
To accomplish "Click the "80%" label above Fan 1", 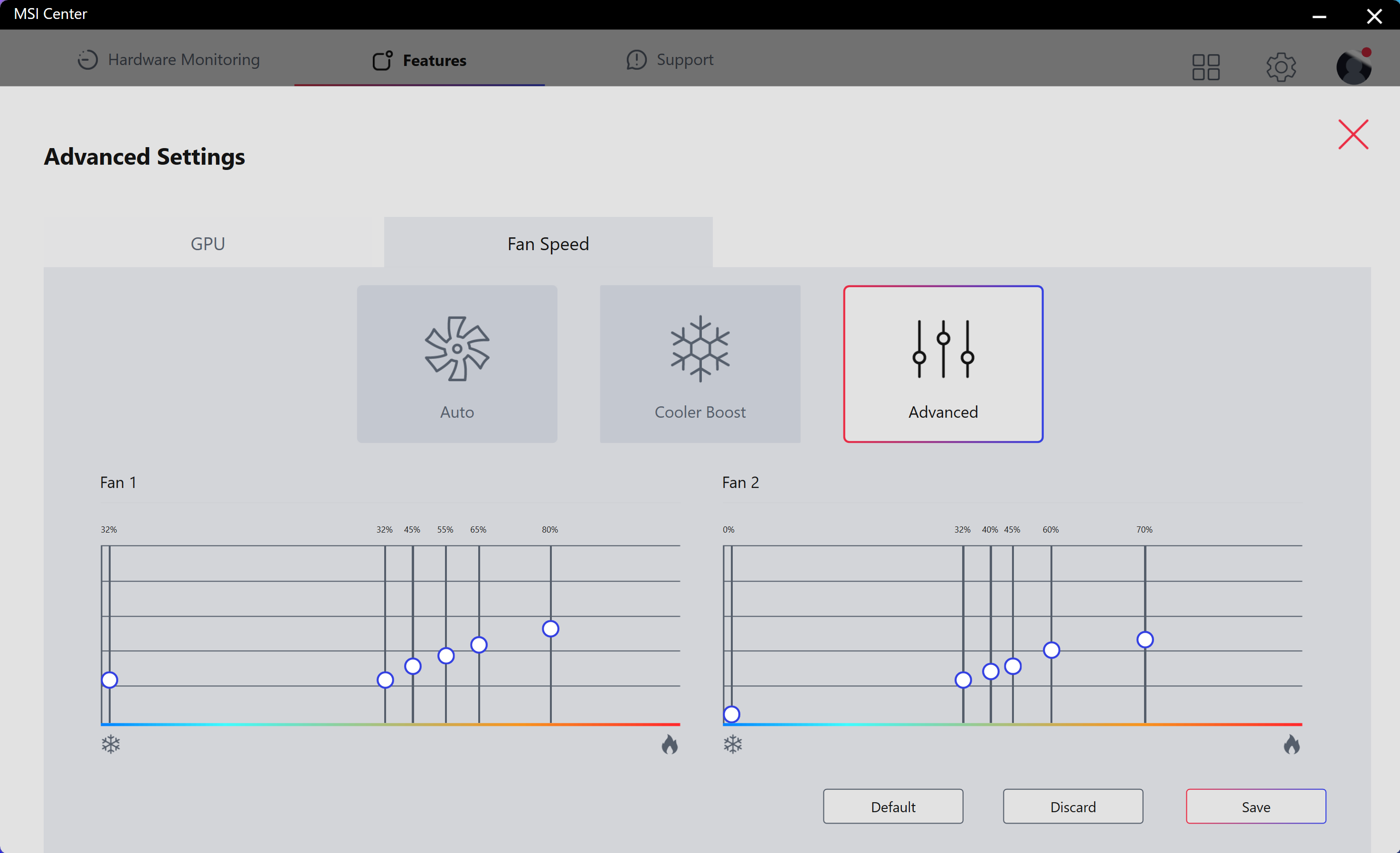I will coord(550,529).
